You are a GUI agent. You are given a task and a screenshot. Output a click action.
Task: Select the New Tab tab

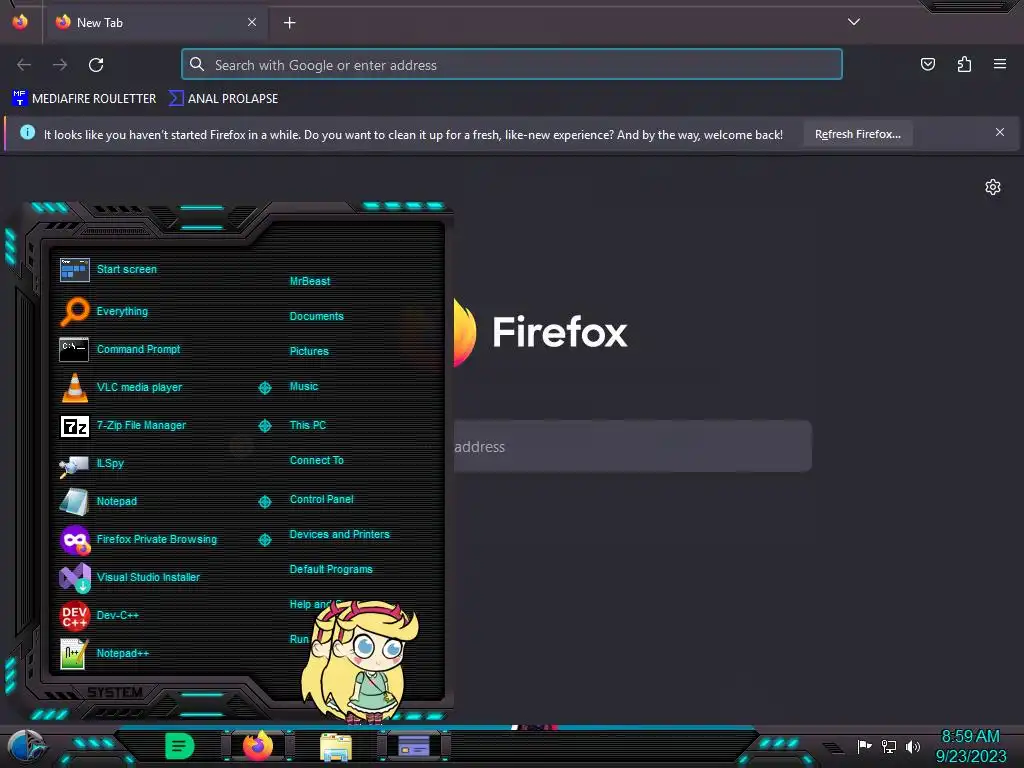coord(157,23)
